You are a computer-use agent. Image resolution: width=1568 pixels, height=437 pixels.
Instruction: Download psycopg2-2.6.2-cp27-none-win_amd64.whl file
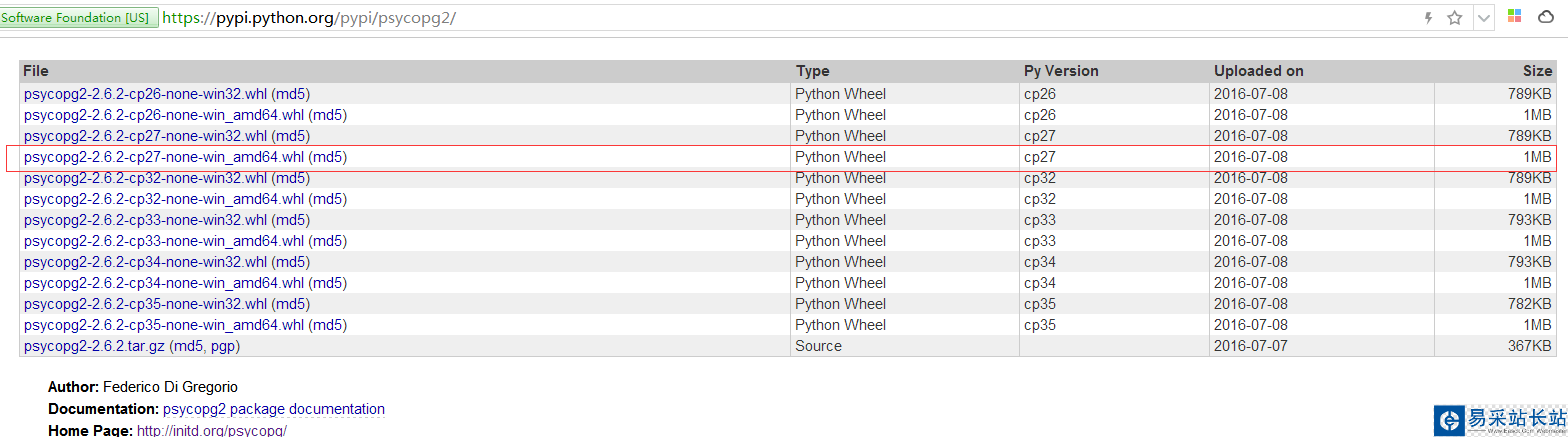point(163,157)
